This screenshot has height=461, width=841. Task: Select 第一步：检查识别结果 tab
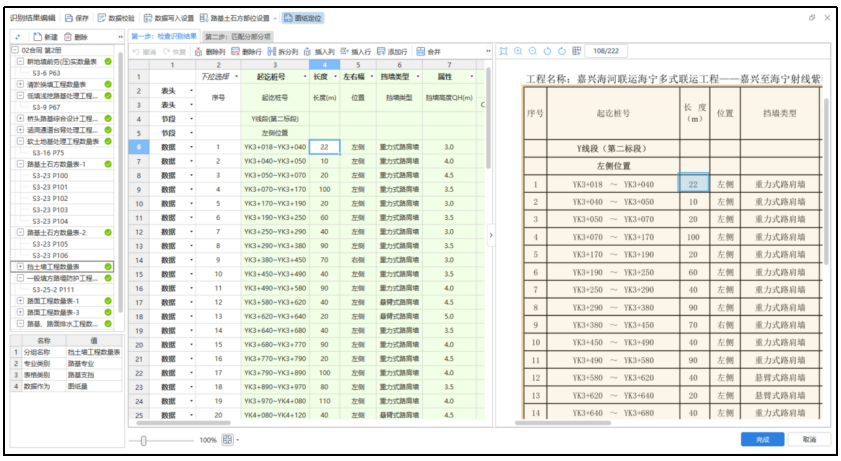click(165, 36)
